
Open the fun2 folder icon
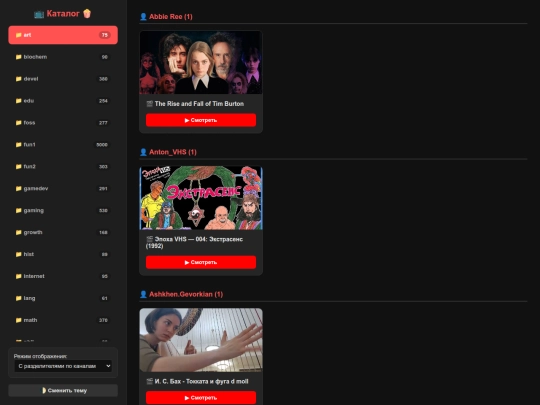click(19, 167)
